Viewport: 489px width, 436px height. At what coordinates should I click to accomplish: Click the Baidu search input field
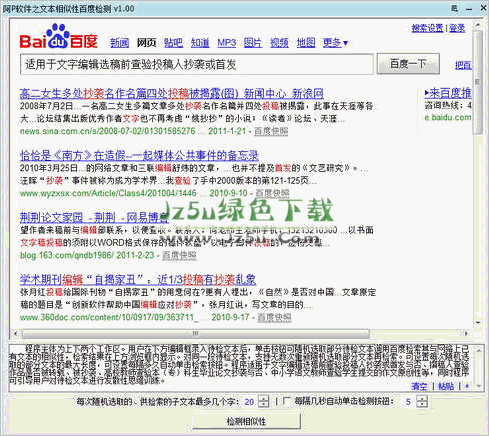tap(197, 64)
